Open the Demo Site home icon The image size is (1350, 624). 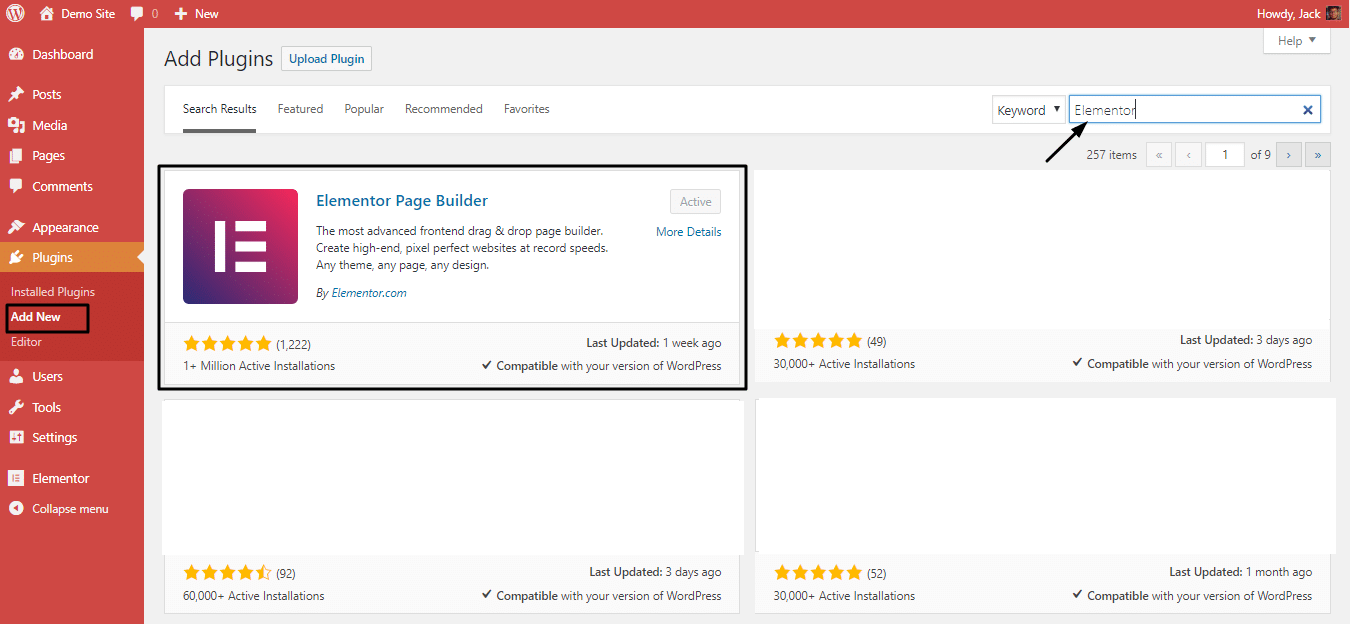point(47,14)
